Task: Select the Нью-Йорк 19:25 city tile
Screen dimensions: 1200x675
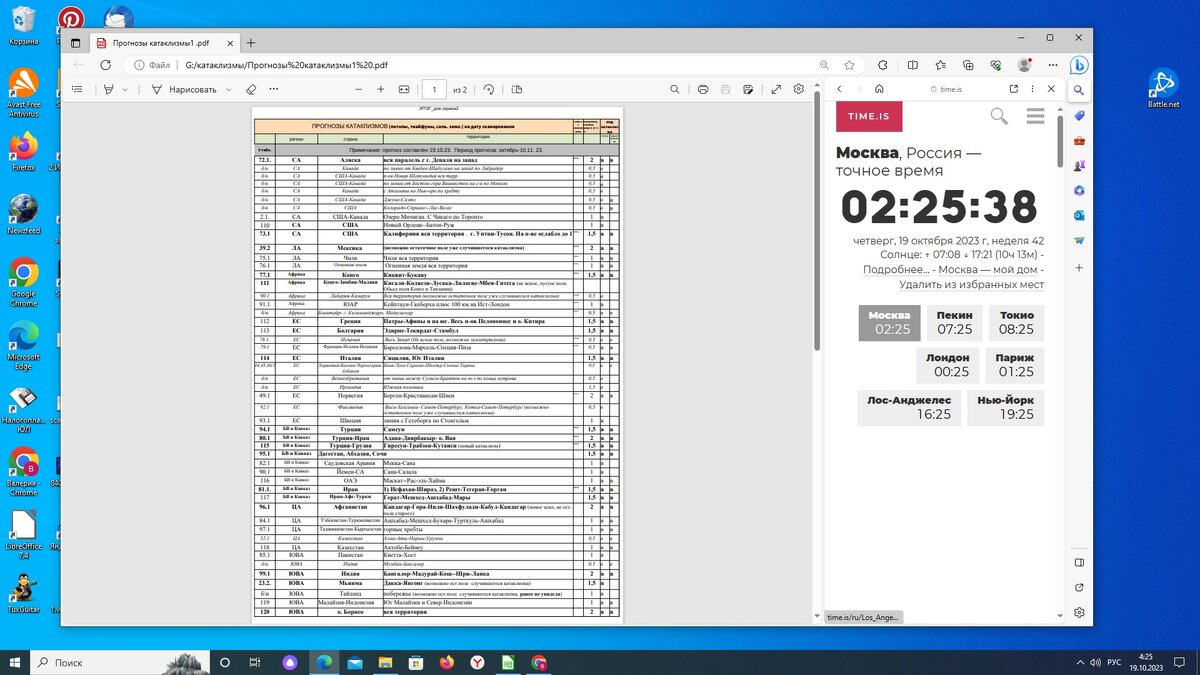Action: [1003, 407]
